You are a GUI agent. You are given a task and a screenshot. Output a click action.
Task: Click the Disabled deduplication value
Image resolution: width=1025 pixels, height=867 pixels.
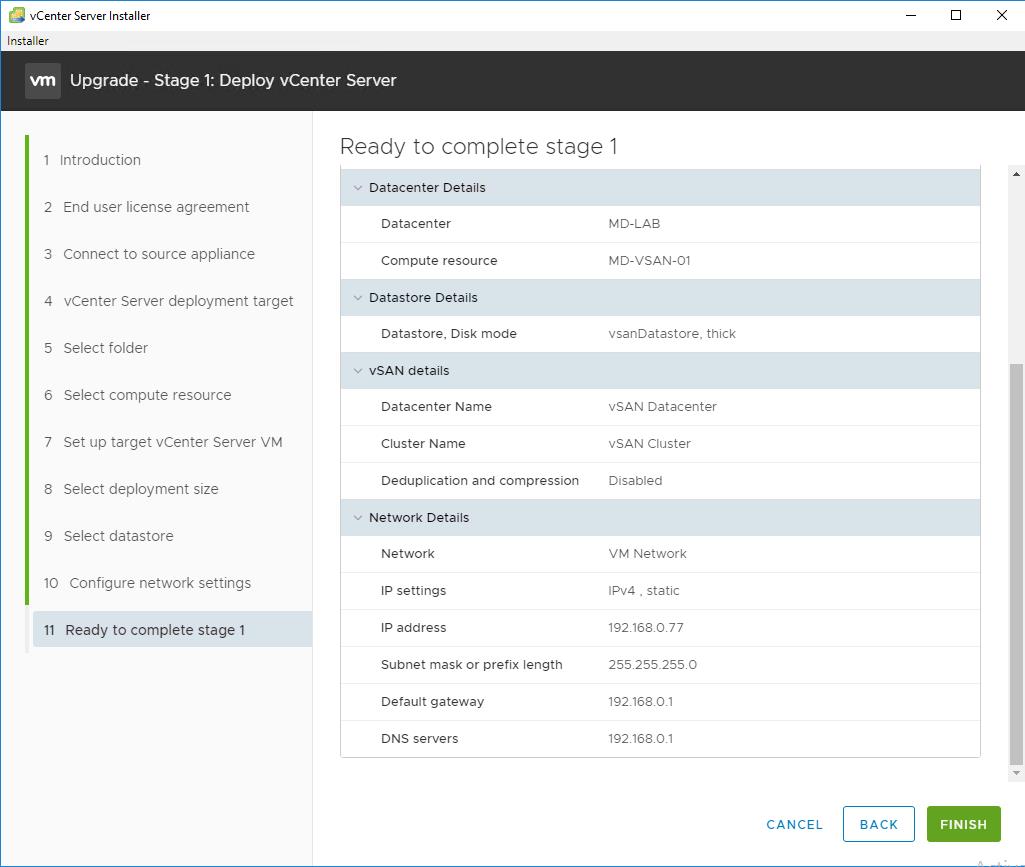click(635, 481)
